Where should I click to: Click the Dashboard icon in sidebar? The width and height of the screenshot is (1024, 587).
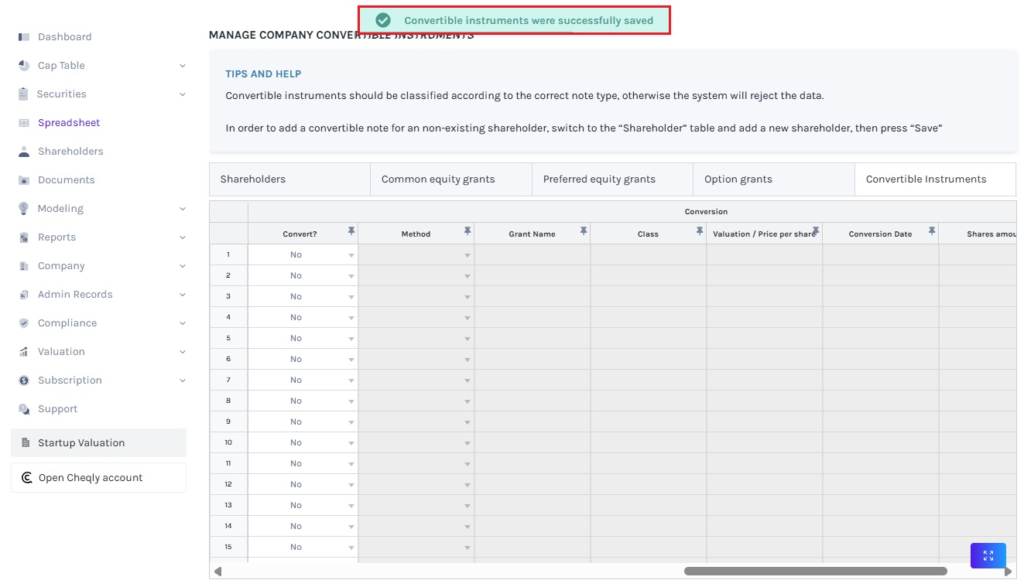tap(24, 37)
